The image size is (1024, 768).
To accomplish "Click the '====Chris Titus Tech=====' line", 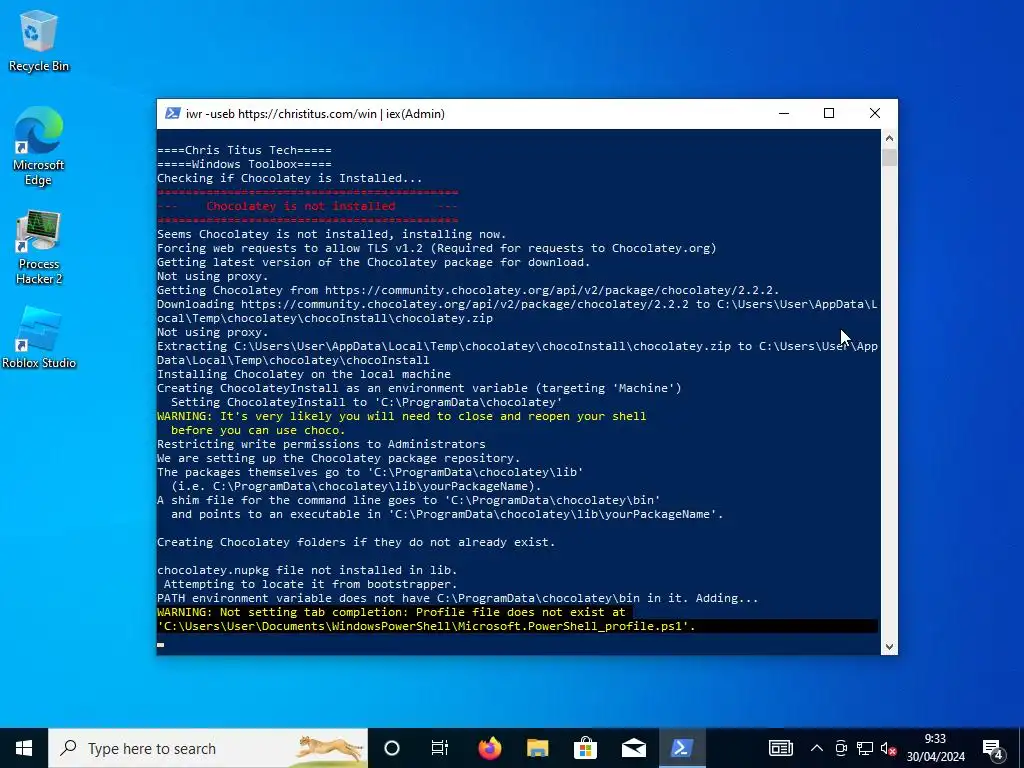I will point(244,150).
